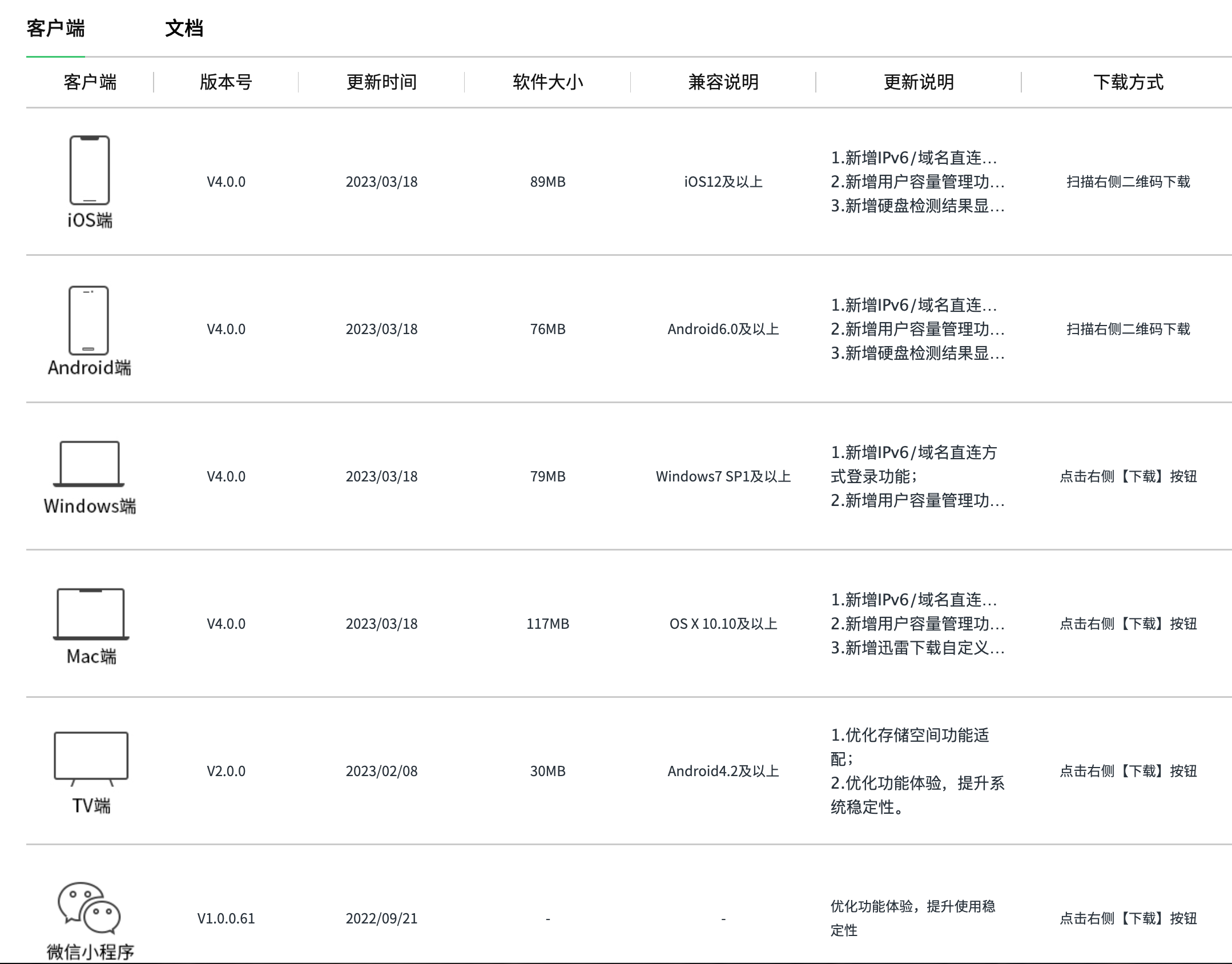Screen dimensions: 1232x964
Task: Click 3.新增迅雷下载自定义 in Mac update notes
Action: [917, 648]
